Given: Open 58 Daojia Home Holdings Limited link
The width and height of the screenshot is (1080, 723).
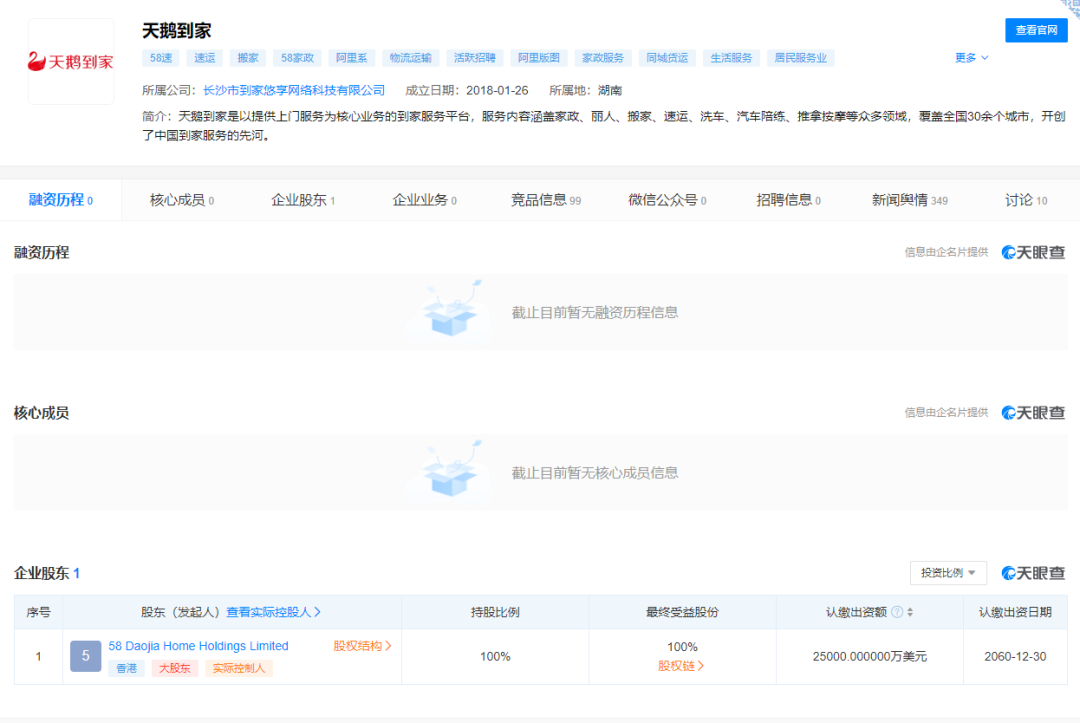Looking at the screenshot, I should tap(198, 646).
